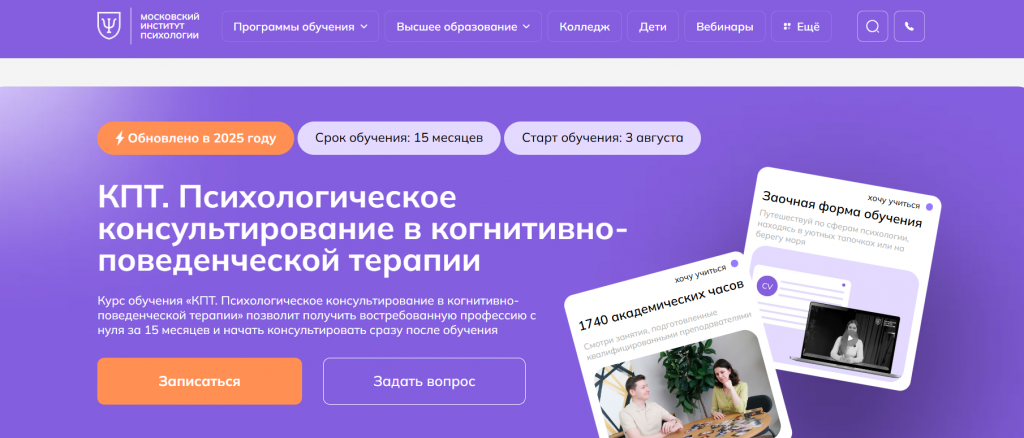1024x438 pixels.
Task: Click the Срок обучения: 15 месяцев pill
Action: 399,138
